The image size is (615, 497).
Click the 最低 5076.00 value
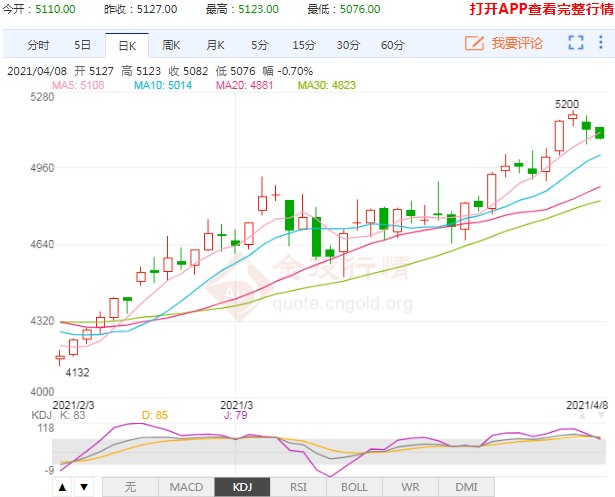click(360, 9)
